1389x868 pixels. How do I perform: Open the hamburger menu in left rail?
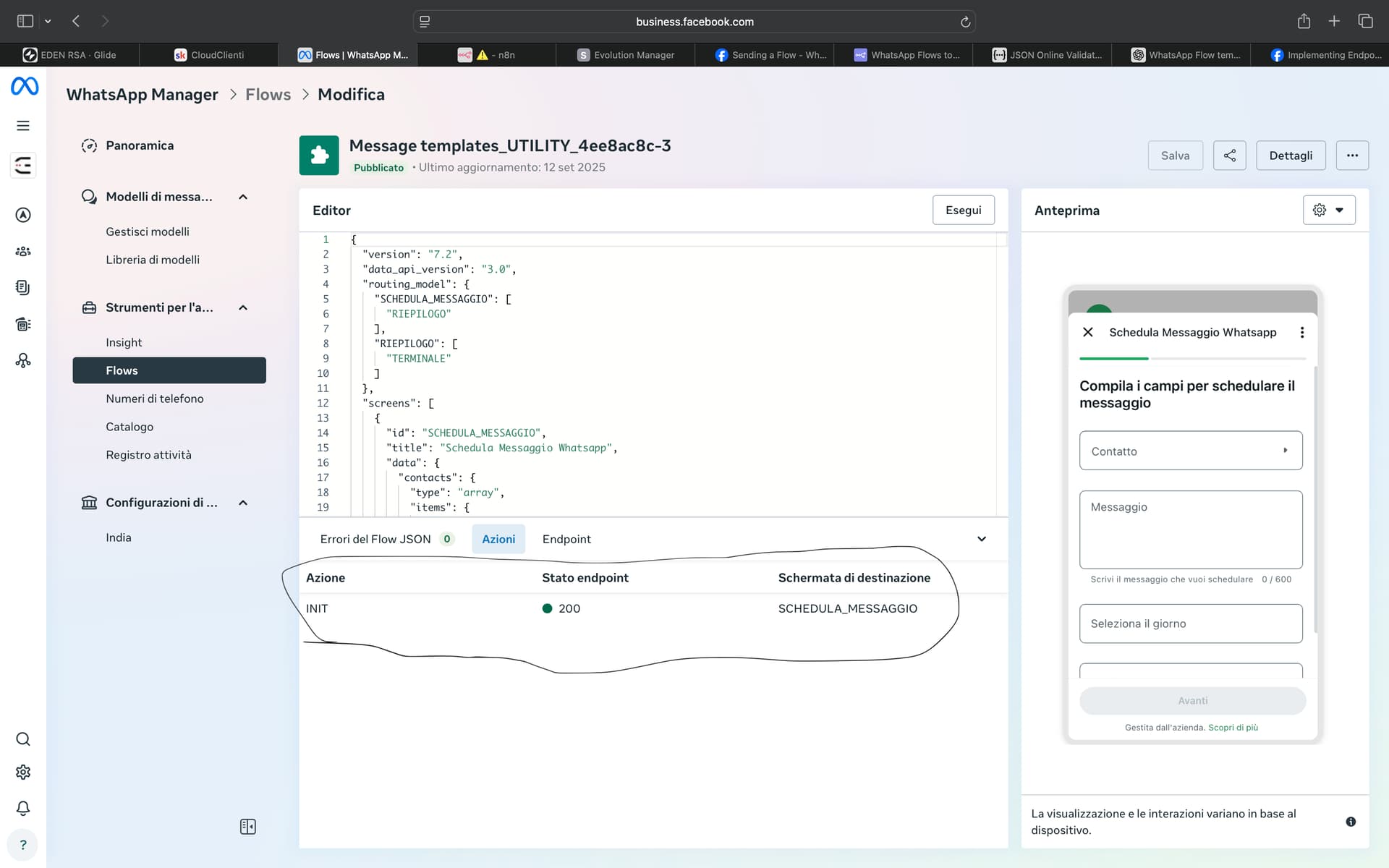23,126
